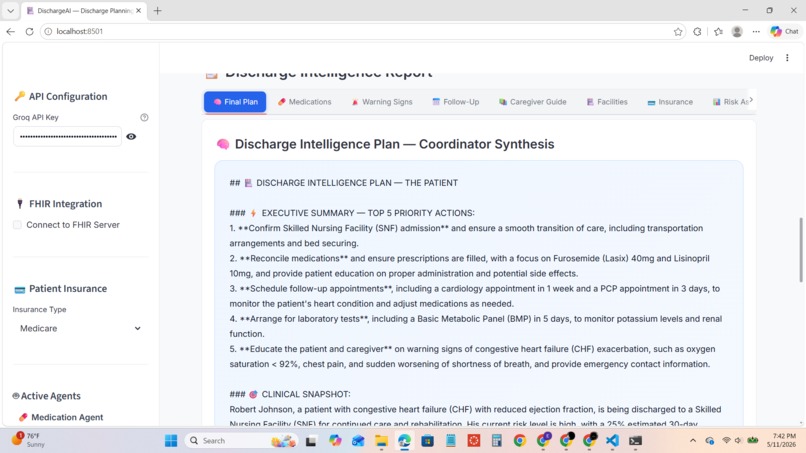The height and width of the screenshot is (453, 806).
Task: Open a new browser tab
Action: coord(157,10)
